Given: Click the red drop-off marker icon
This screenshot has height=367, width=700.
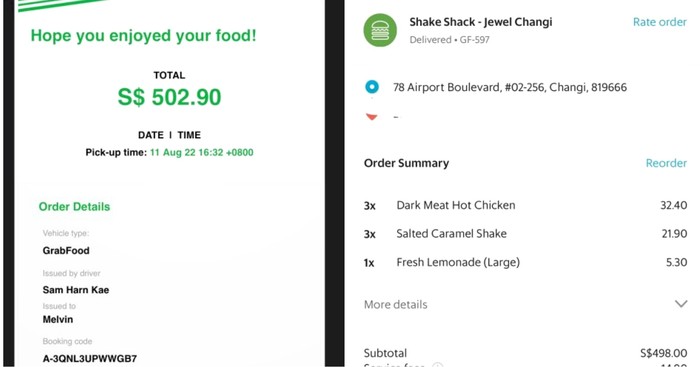Looking at the screenshot, I should (x=371, y=117).
